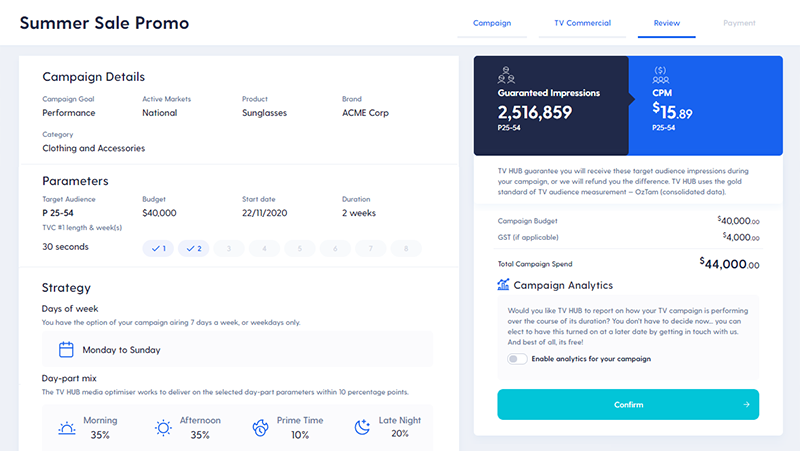Viewport: 800px width, 451px height.
Task: Click the Campaign Analytics chart icon
Action: (x=504, y=285)
